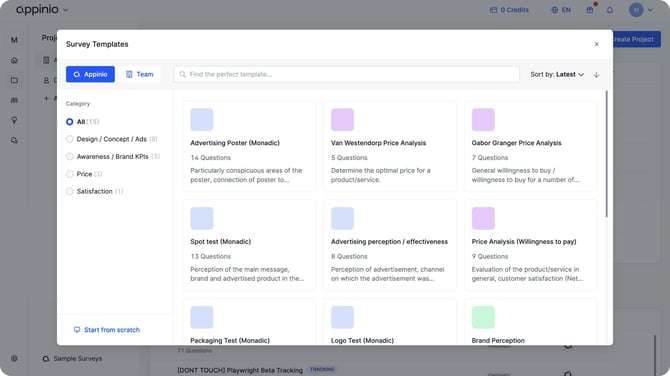
Task: Open Spot test (Monadic) template icon
Action: (202, 218)
